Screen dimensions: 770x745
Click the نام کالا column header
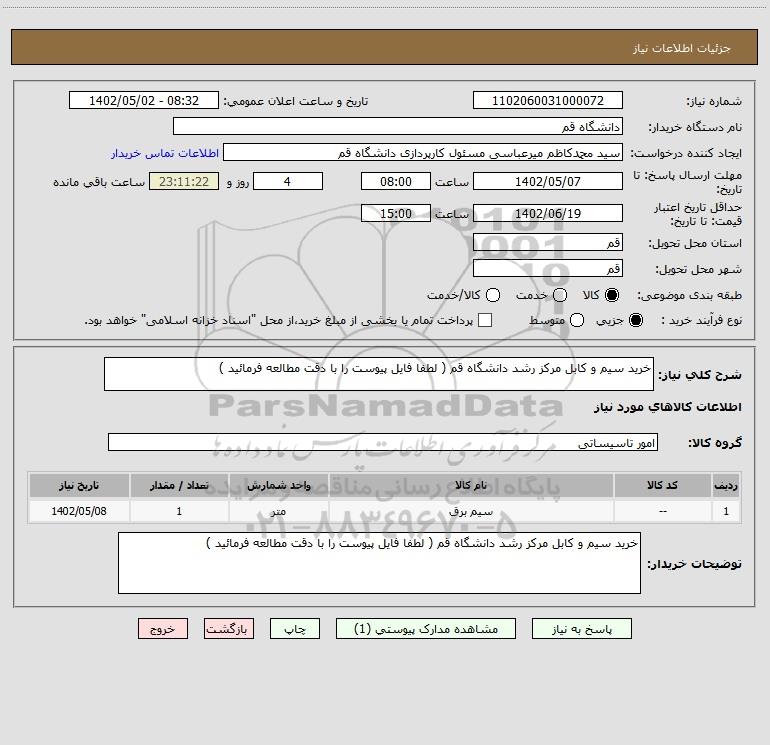[x=471, y=485]
